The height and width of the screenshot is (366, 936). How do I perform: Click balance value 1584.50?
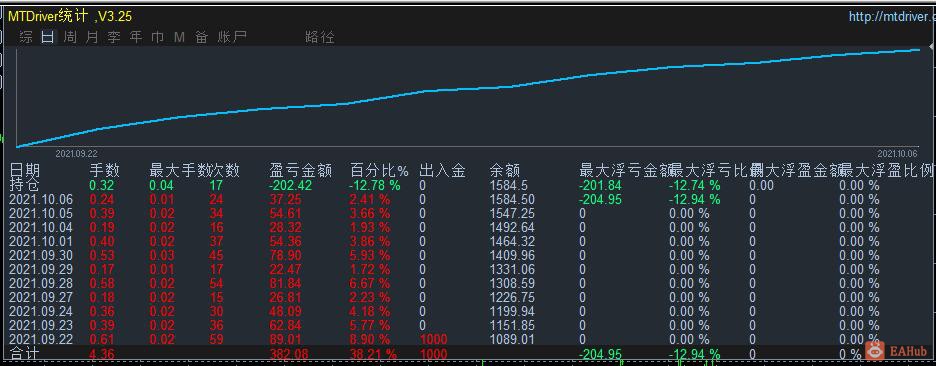coord(512,199)
